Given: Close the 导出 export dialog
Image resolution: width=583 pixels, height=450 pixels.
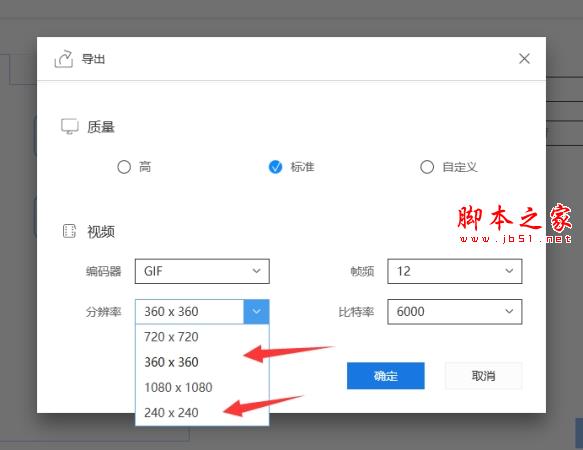Looking at the screenshot, I should (524, 58).
